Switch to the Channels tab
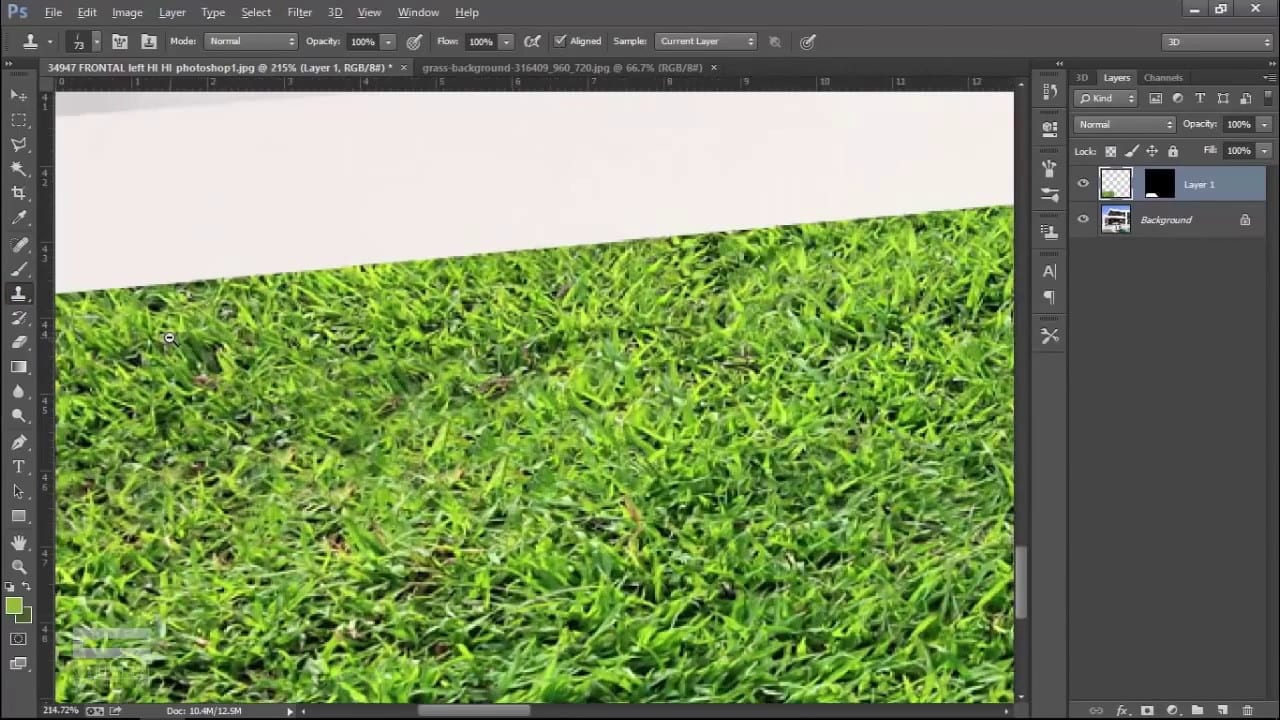 [1163, 77]
